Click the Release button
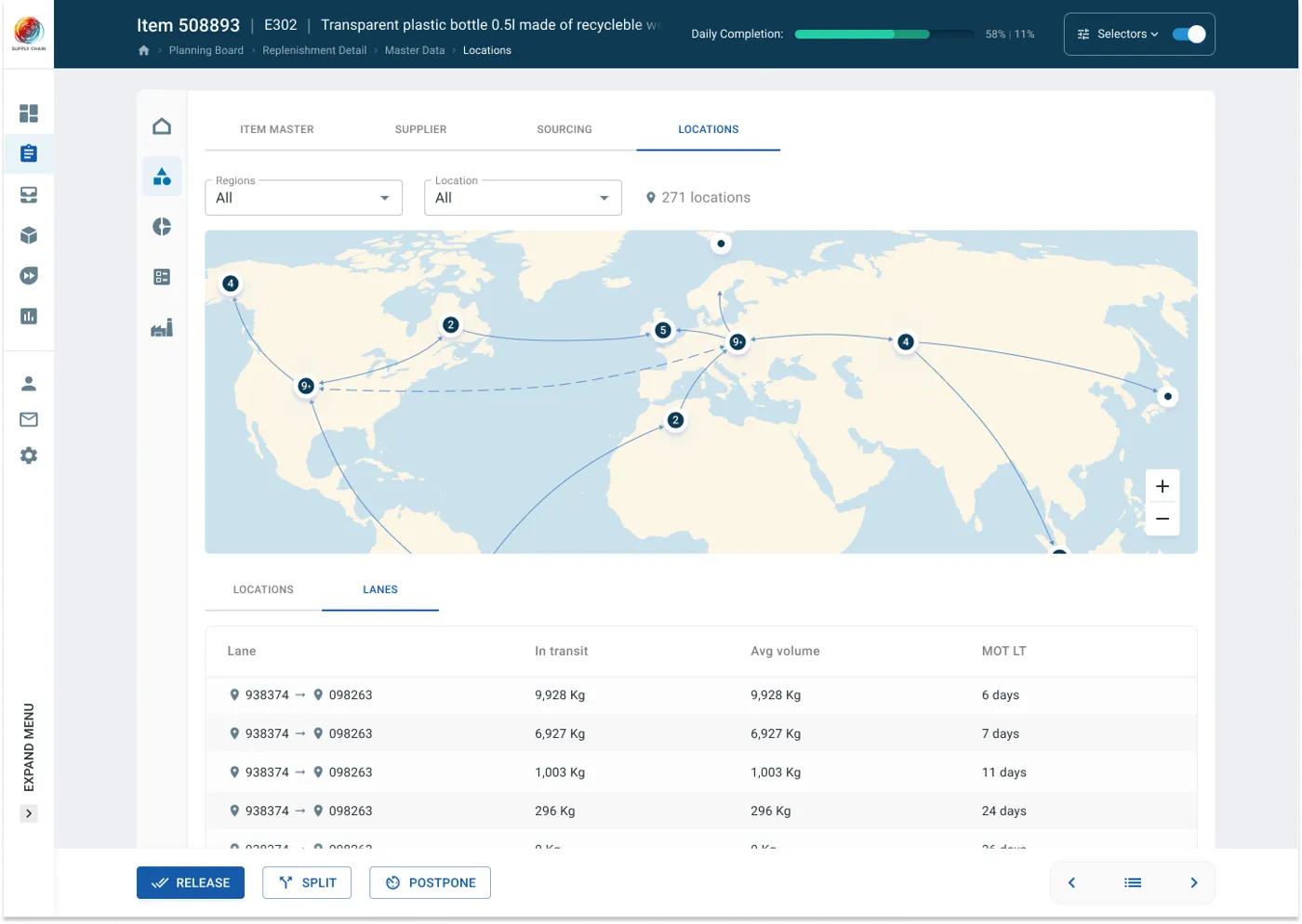This screenshot has height=924, width=1302. [191, 883]
